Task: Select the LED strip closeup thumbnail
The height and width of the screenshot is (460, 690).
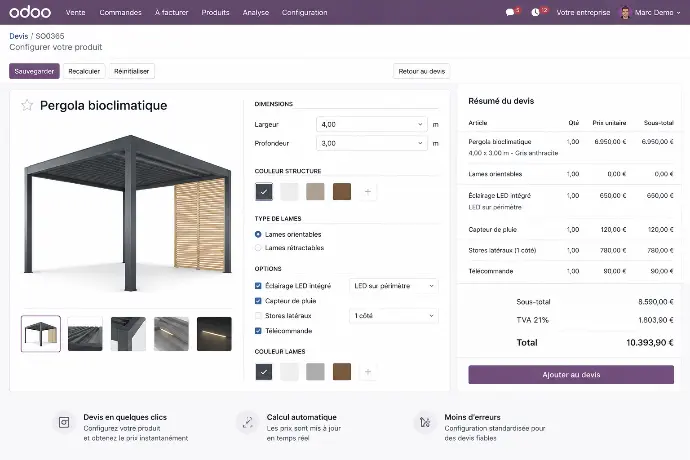Action: [x=171, y=334]
